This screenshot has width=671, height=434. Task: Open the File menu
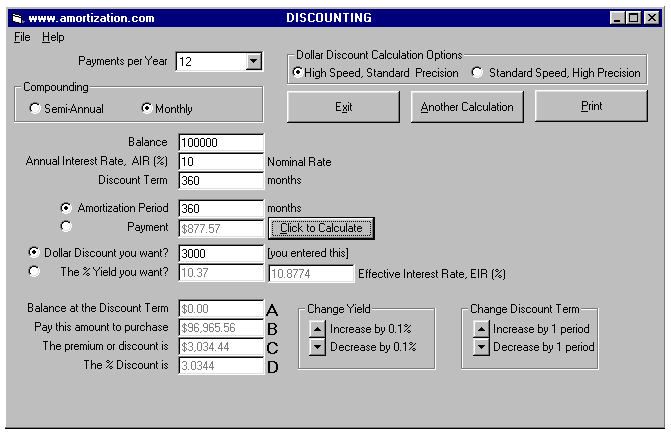pos(23,37)
